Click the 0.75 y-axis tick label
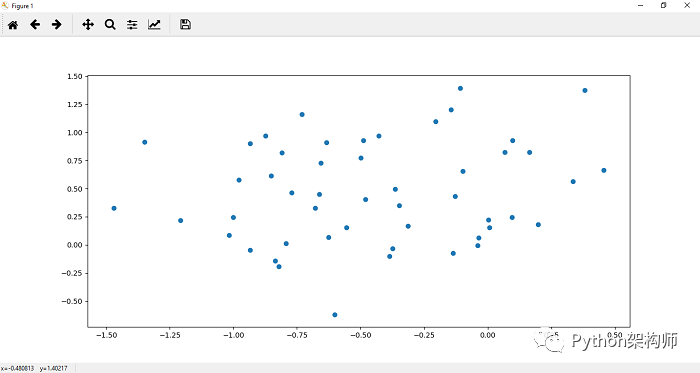Viewport: 700px width, 373px height. tap(75, 161)
